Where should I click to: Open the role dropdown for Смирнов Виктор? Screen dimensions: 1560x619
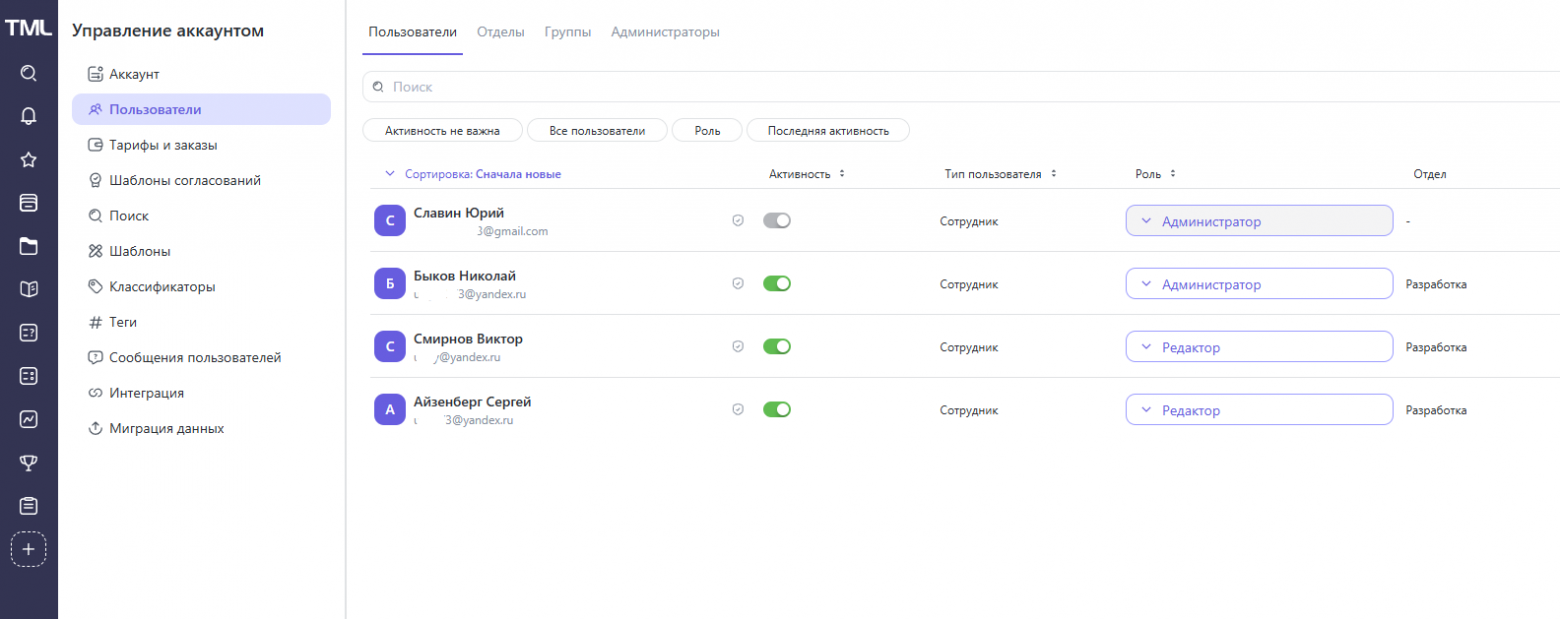[1259, 347]
